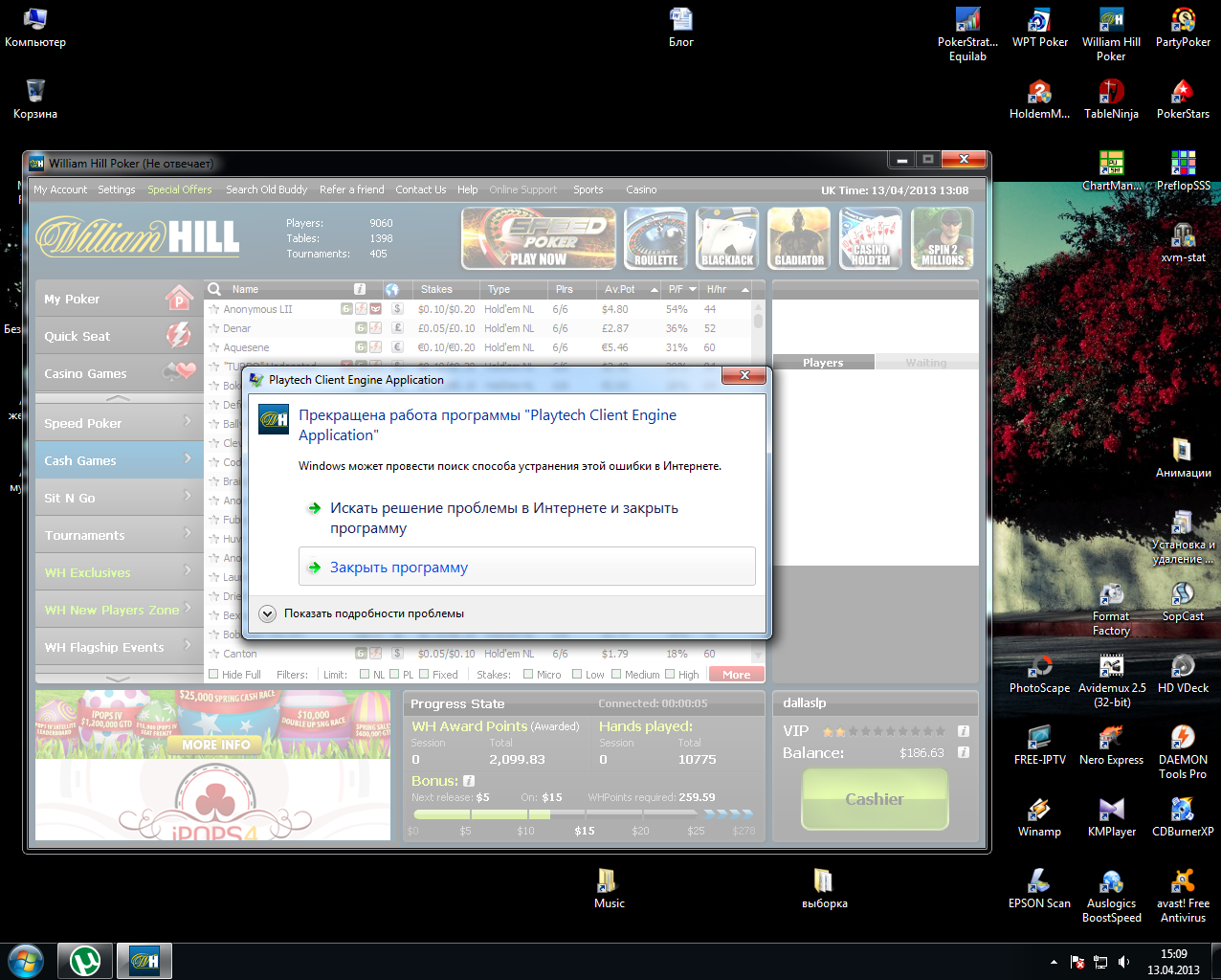This screenshot has width=1221, height=980.
Task: Click the globe currency icon in list header
Action: 392,289
